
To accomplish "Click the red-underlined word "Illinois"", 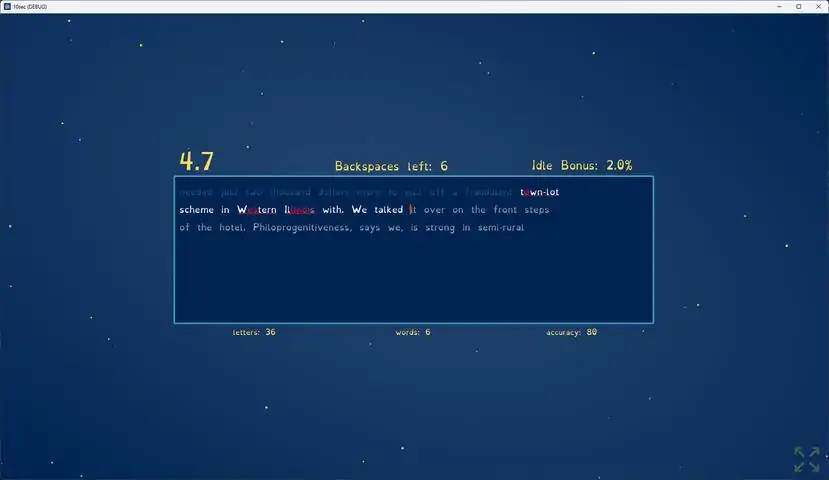I will (x=299, y=210).
